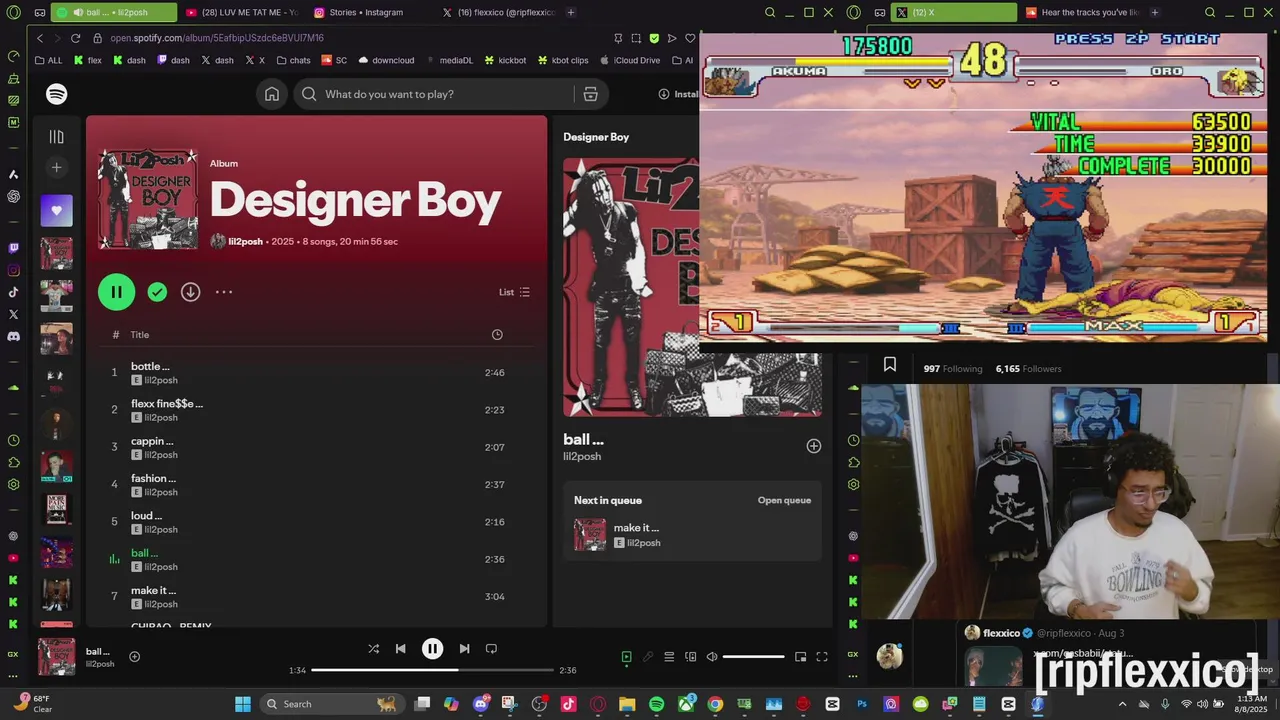The width and height of the screenshot is (1280, 720).
Task: Go to Spotify home
Action: tap(272, 94)
